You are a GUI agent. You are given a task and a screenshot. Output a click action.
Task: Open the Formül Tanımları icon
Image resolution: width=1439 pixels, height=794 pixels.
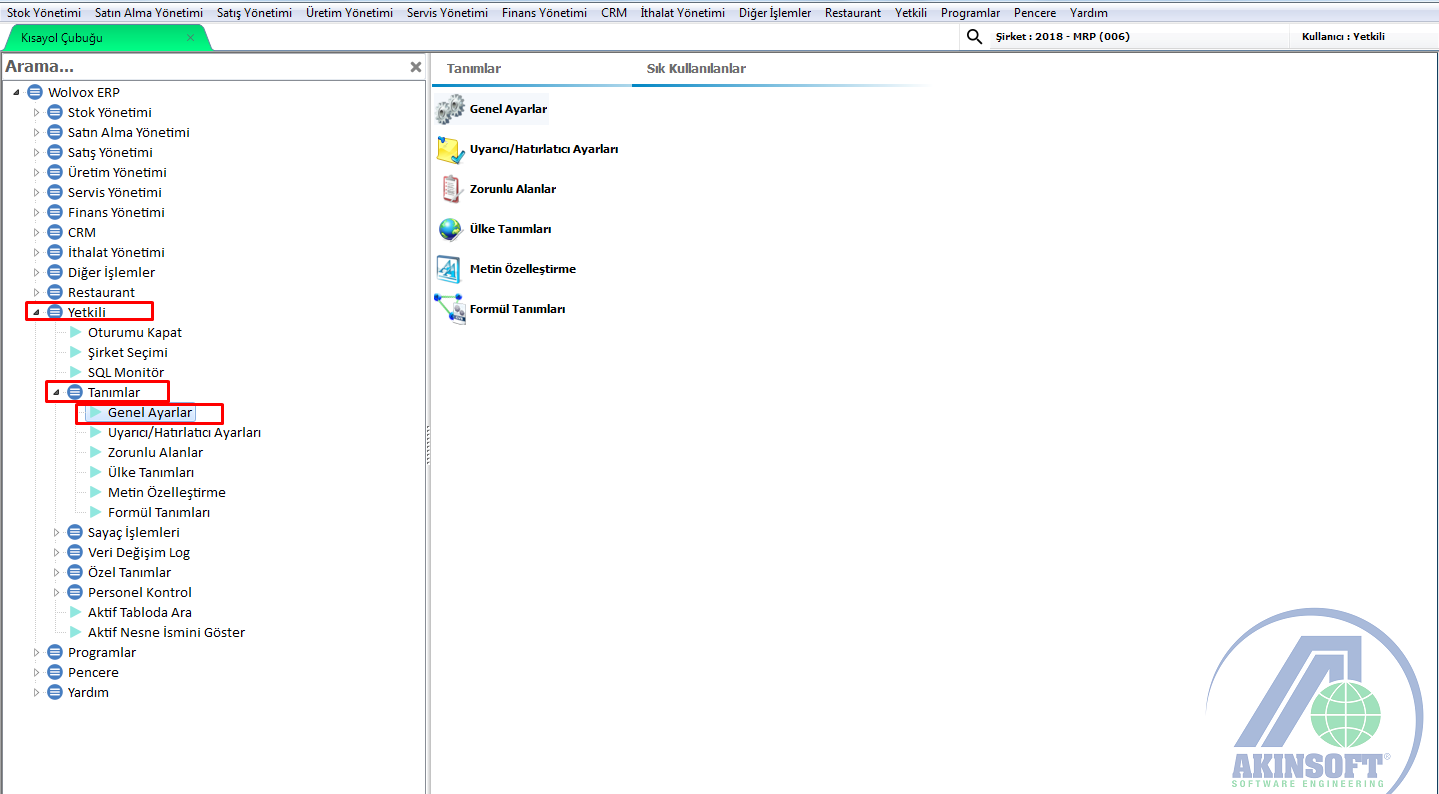point(449,309)
